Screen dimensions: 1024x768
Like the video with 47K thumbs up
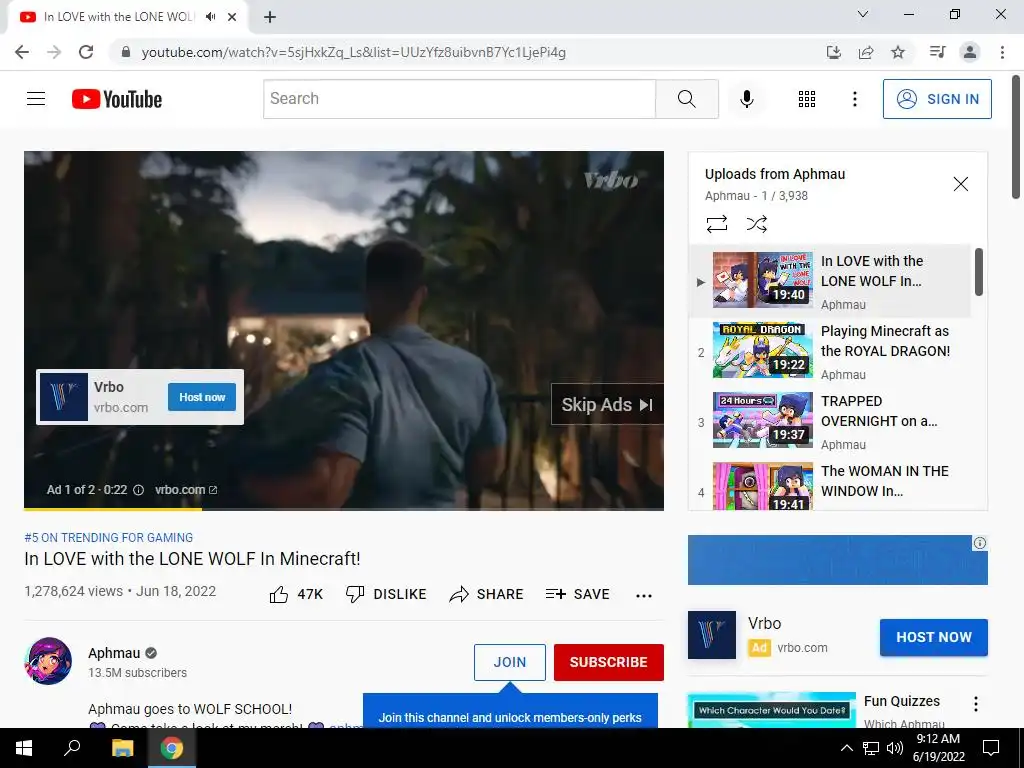click(296, 594)
